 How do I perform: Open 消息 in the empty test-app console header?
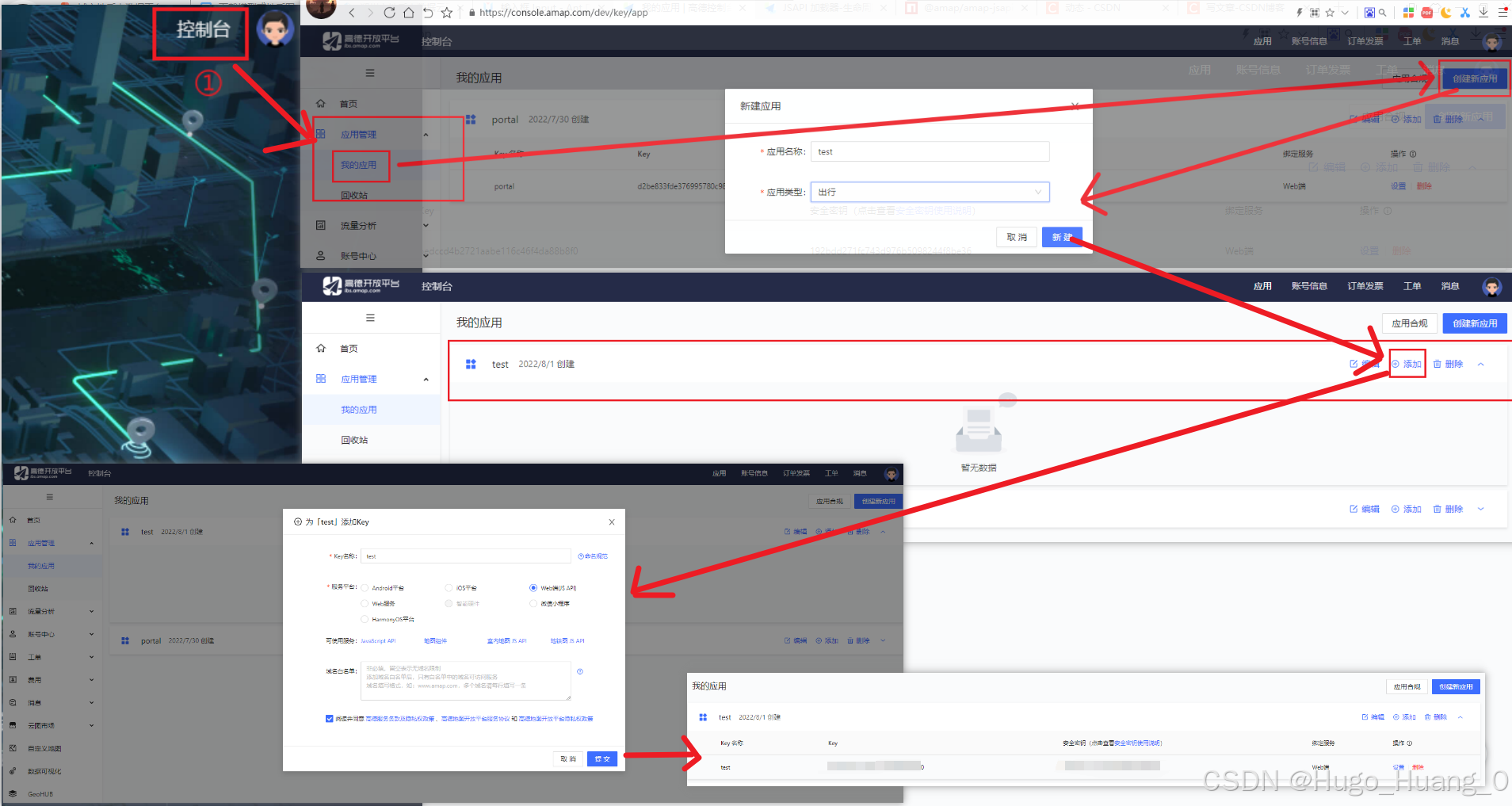(x=1450, y=286)
